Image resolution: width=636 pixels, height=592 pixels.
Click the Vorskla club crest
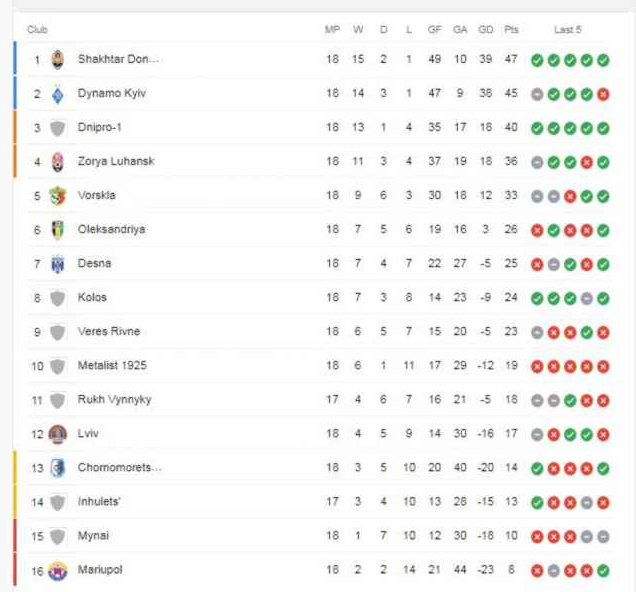click(x=58, y=196)
